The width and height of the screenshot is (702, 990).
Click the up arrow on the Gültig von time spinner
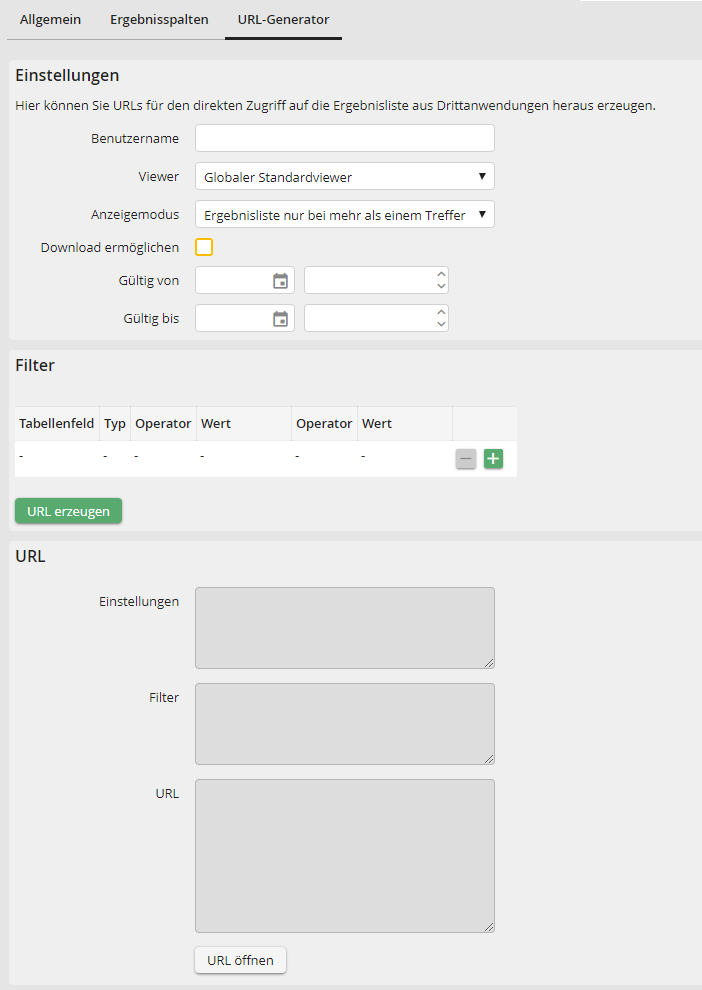440,275
